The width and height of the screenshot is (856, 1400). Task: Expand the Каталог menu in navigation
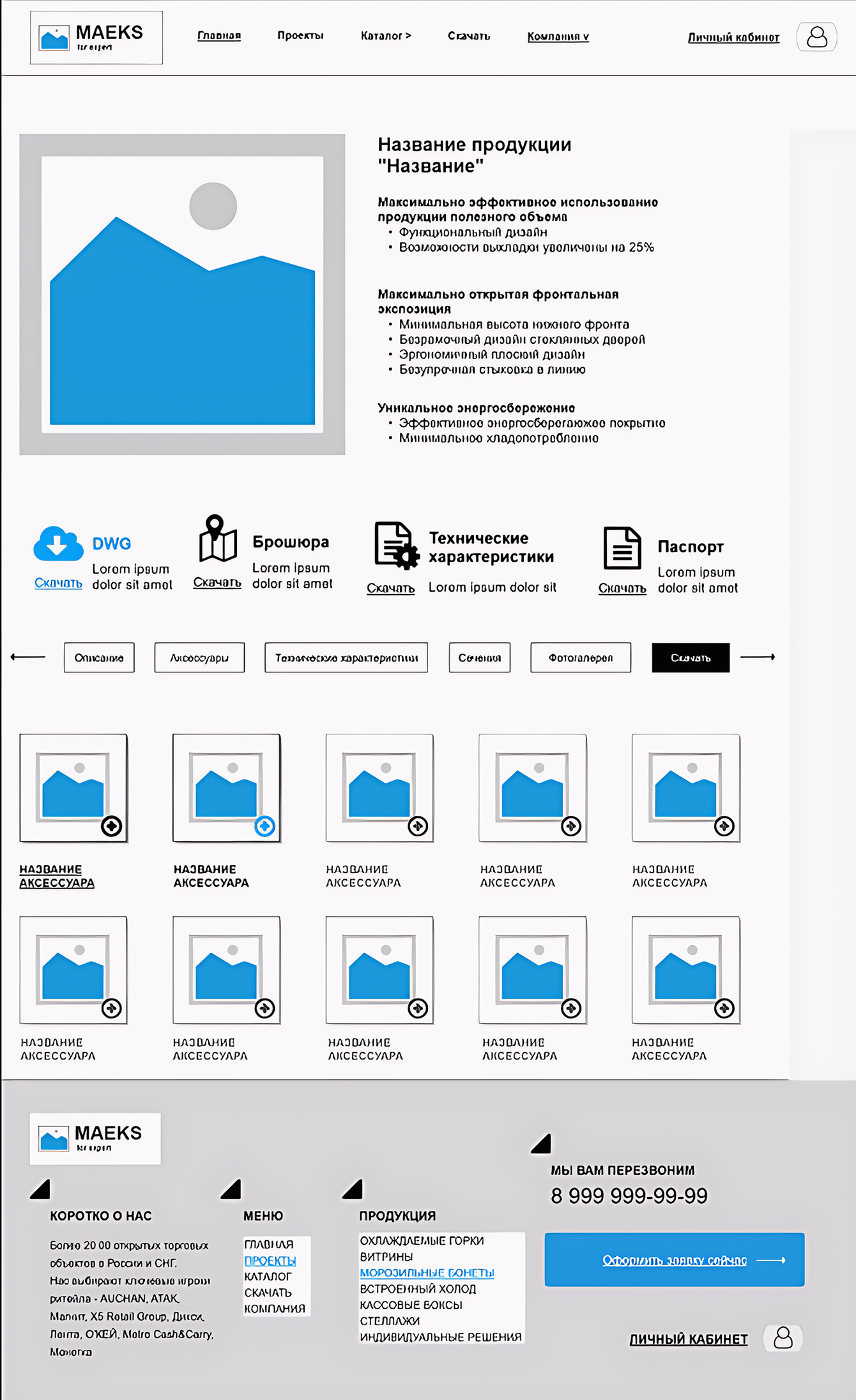point(386,36)
